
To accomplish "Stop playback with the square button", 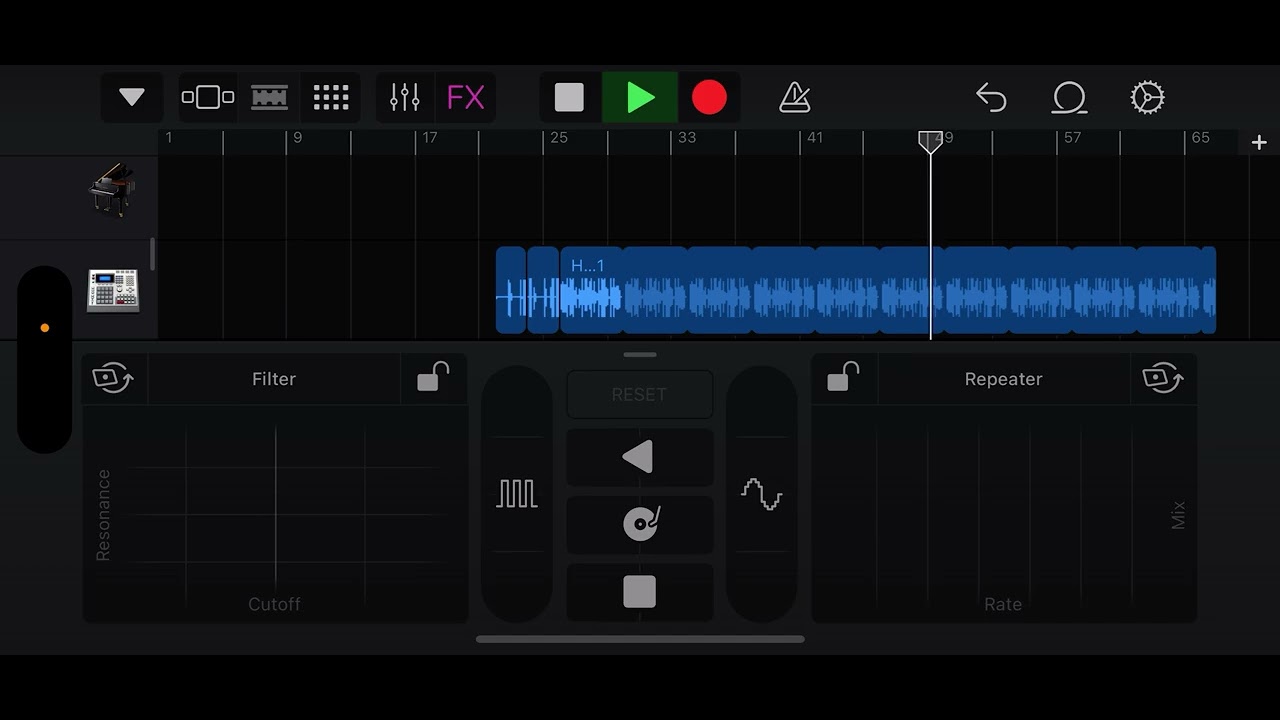I will [x=569, y=97].
